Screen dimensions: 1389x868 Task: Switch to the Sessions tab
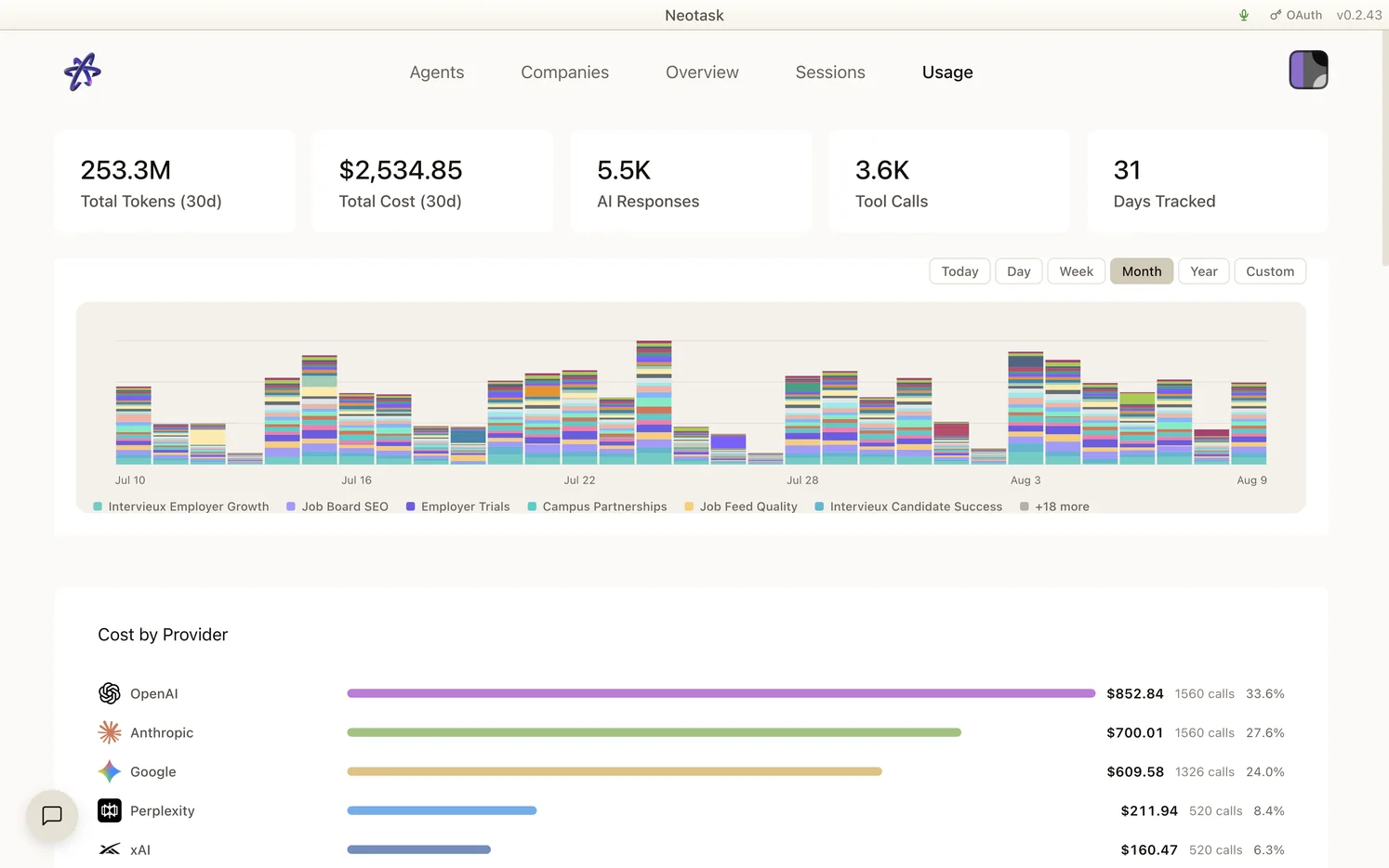(830, 72)
